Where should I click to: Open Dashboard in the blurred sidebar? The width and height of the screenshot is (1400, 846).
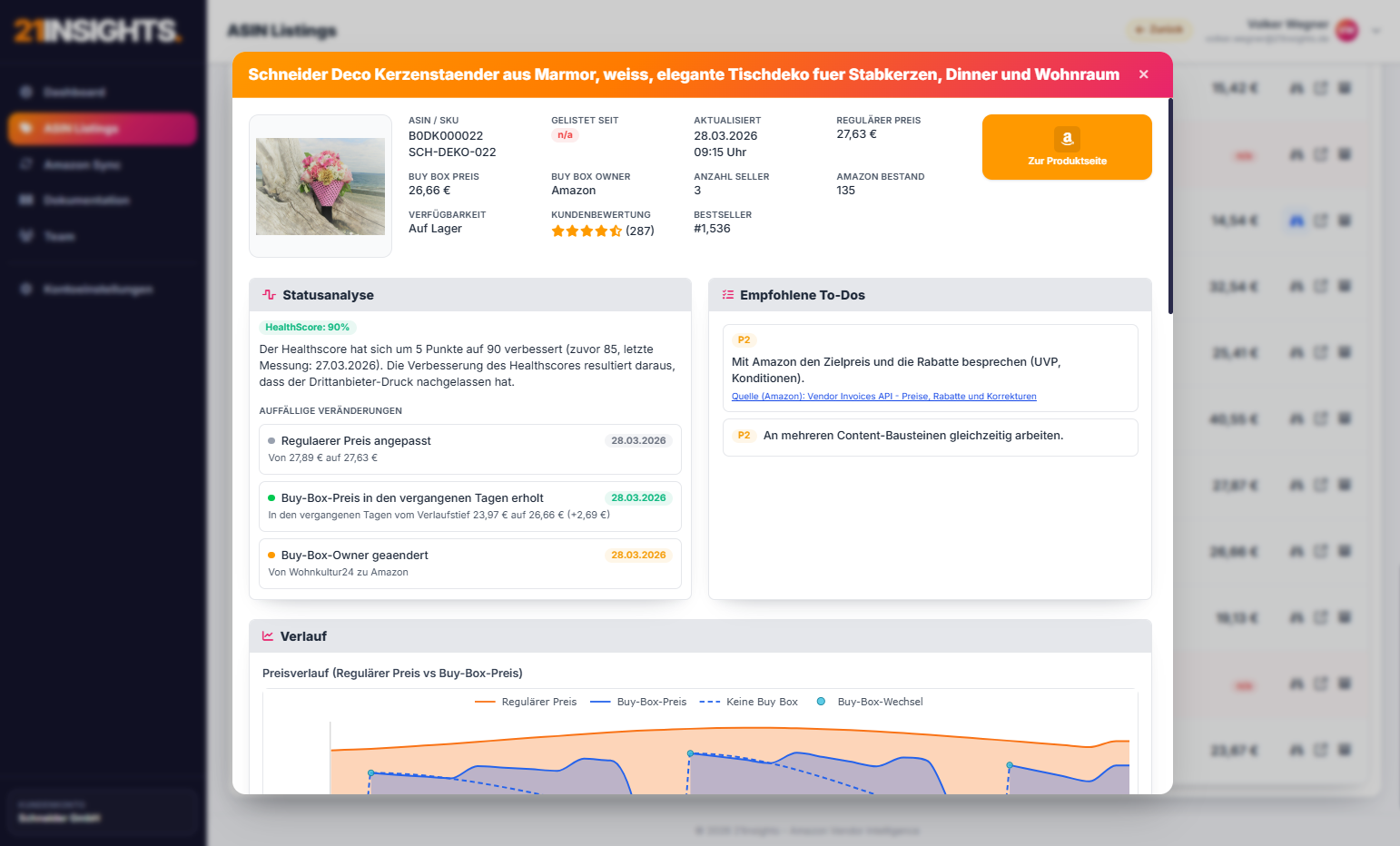pos(103,92)
